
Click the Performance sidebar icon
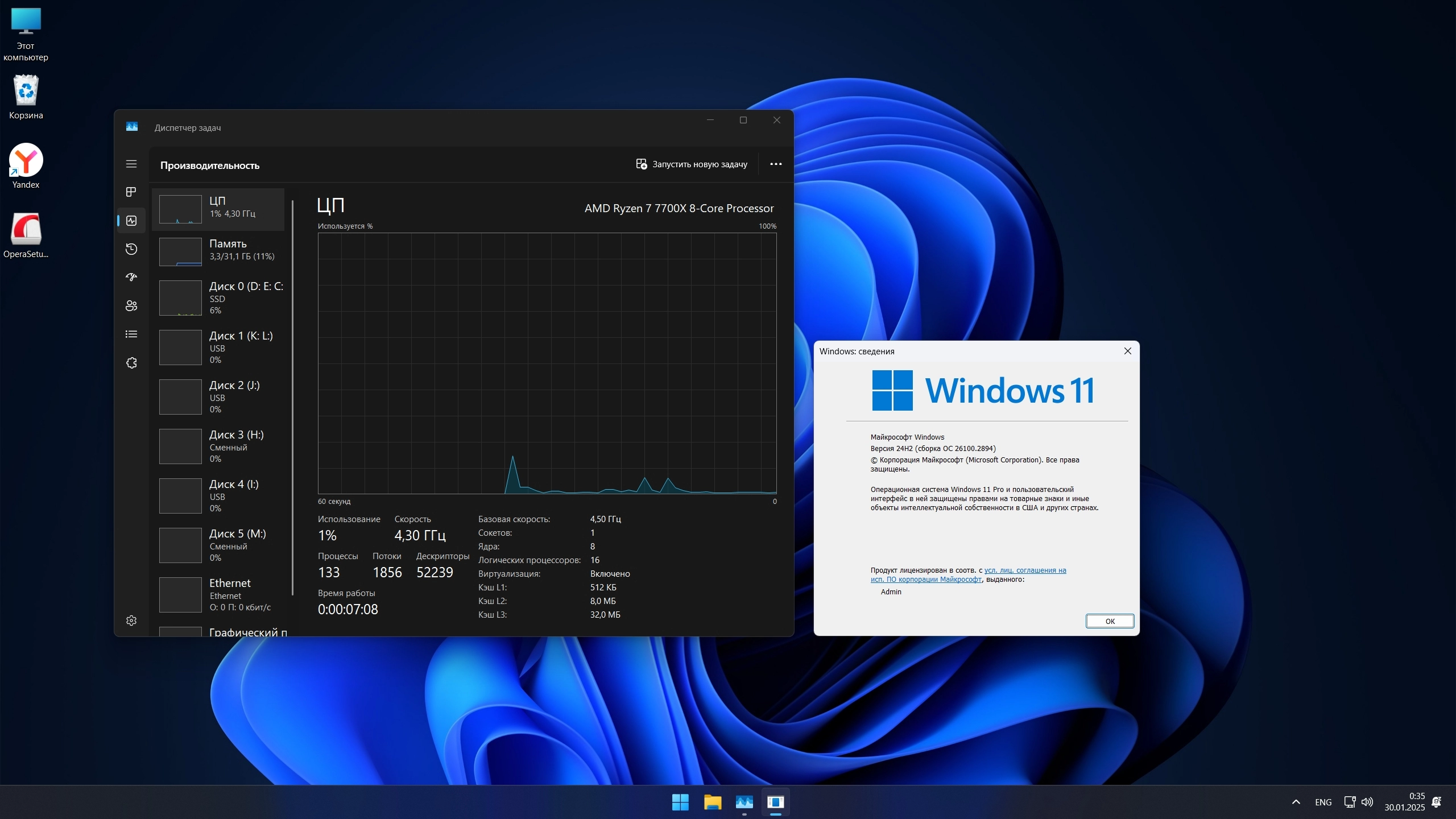pyautogui.click(x=131, y=221)
